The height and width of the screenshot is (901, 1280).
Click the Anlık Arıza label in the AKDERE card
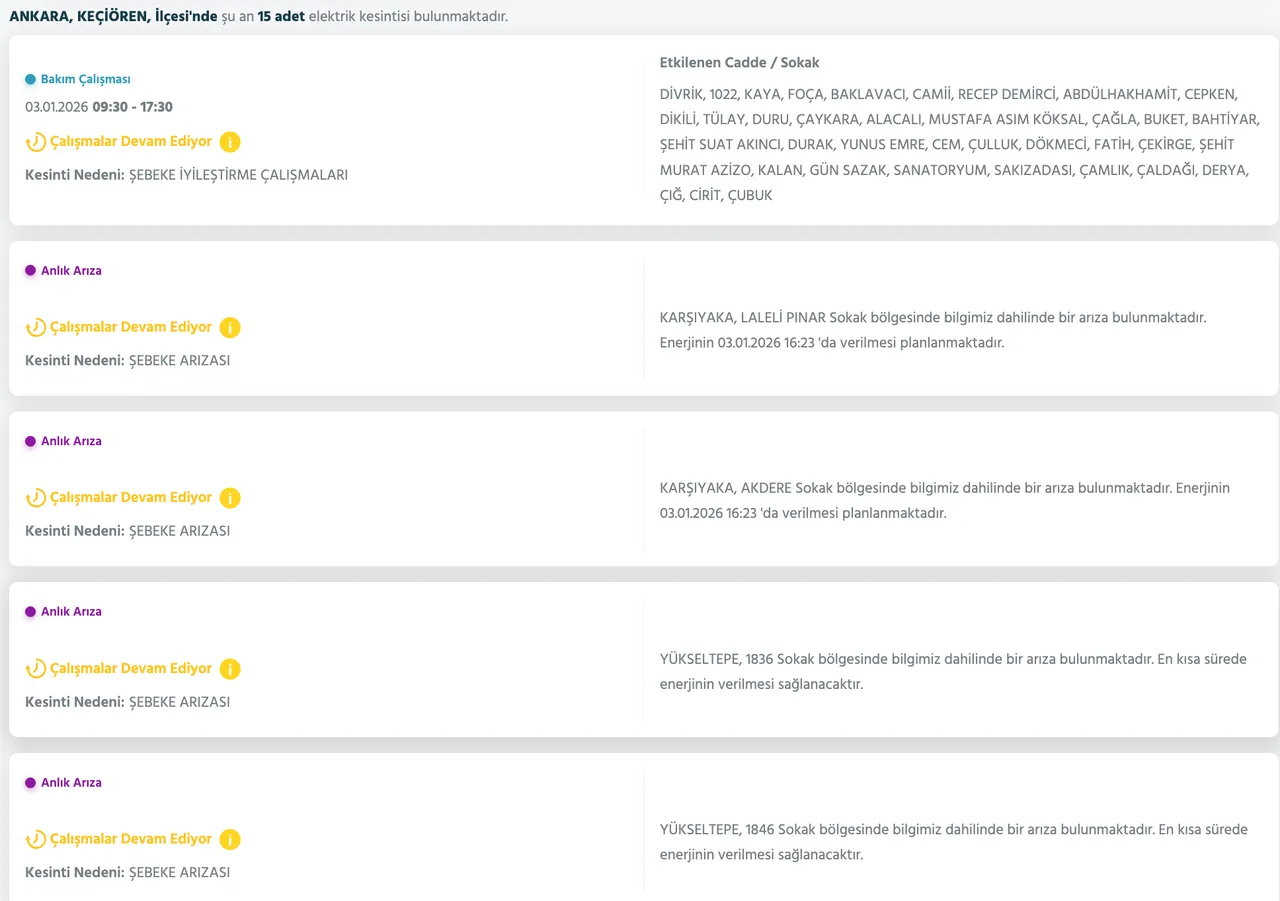coord(71,441)
